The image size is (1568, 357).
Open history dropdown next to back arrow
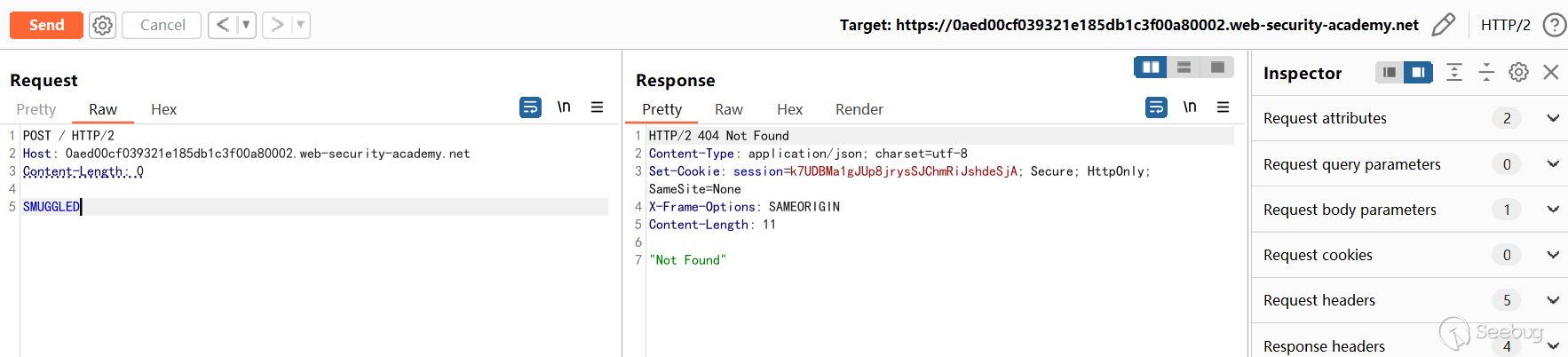tap(246, 25)
